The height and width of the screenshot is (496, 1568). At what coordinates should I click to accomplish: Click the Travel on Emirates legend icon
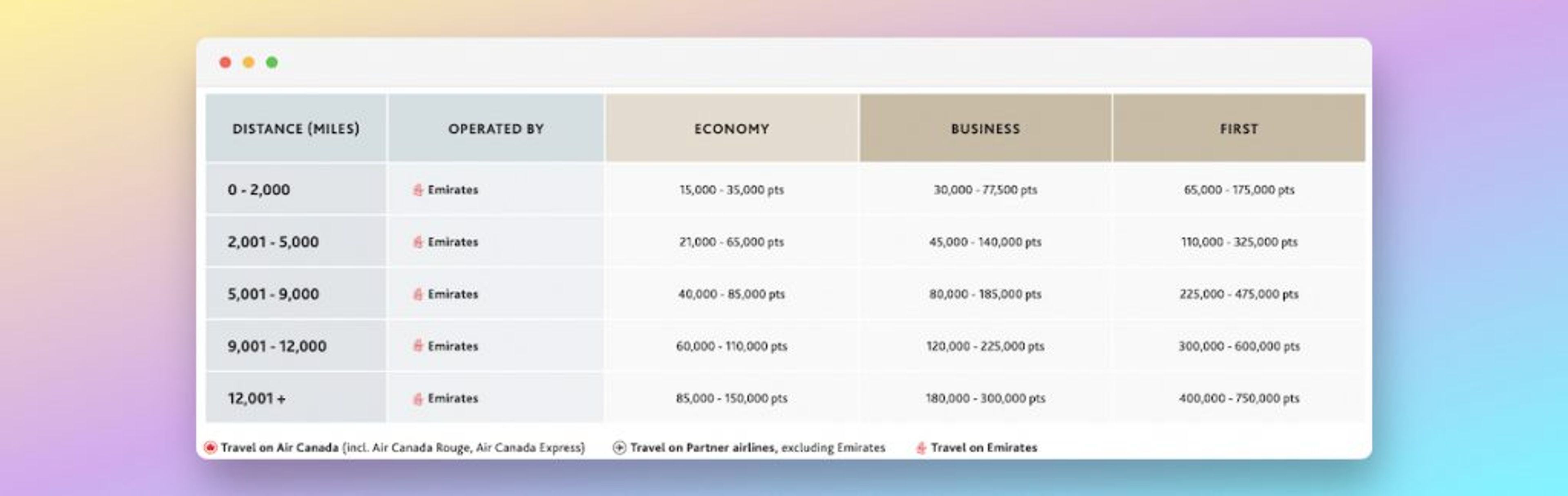921,448
